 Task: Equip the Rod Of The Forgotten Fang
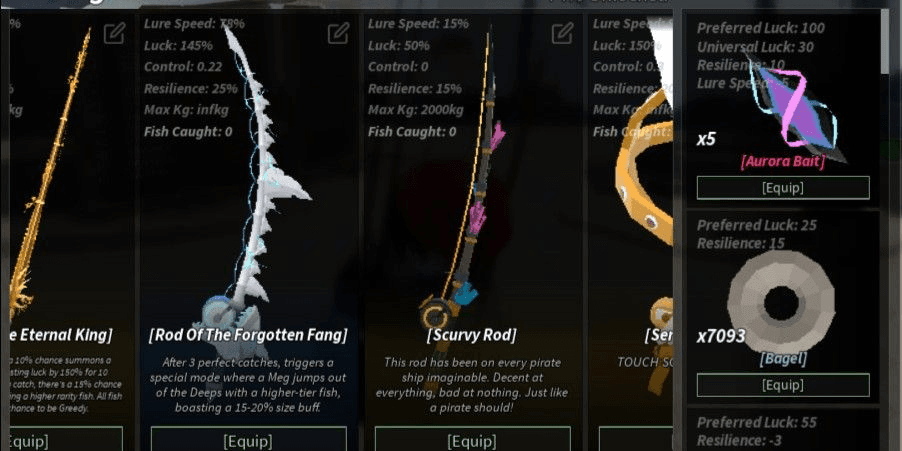coord(249,440)
